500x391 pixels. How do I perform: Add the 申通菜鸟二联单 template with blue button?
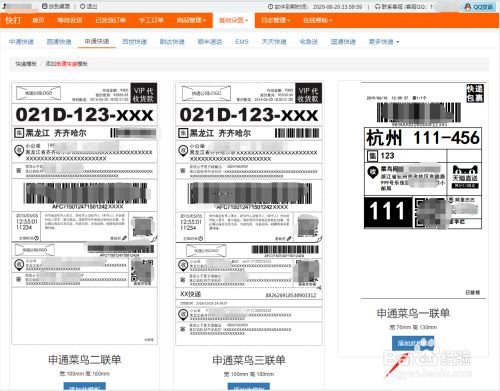(x=84, y=387)
